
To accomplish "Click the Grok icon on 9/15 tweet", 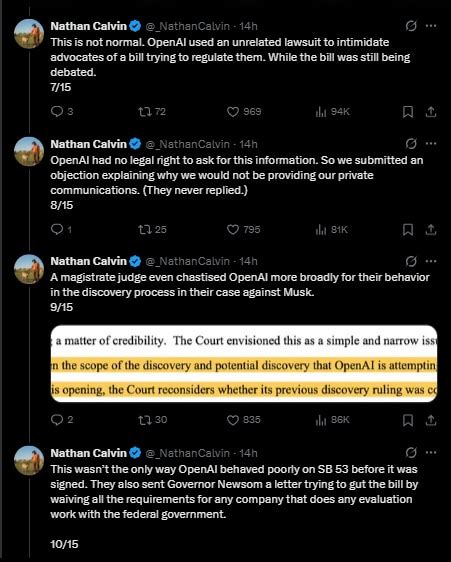I will click(x=411, y=261).
